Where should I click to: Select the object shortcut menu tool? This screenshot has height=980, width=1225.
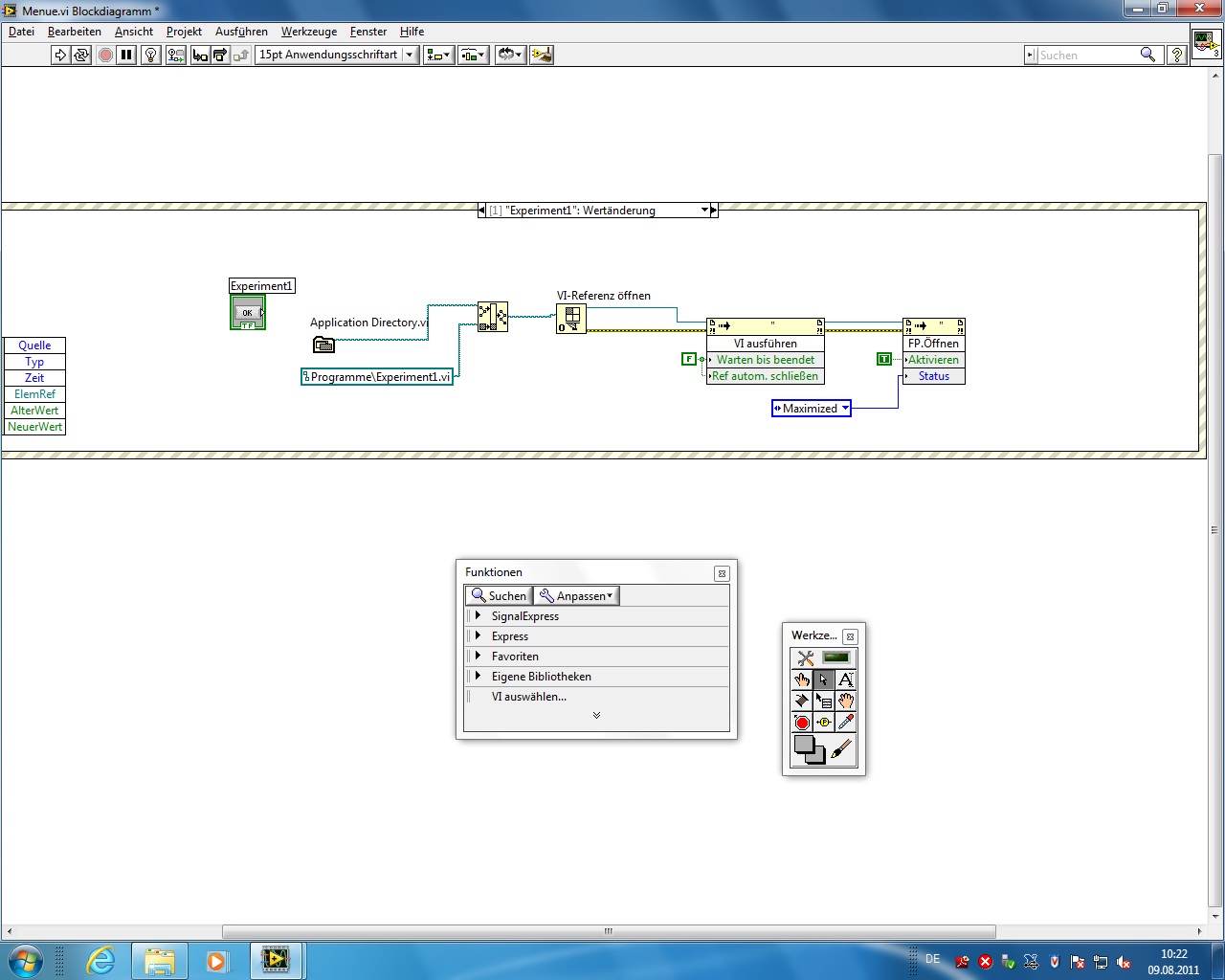pos(823,701)
